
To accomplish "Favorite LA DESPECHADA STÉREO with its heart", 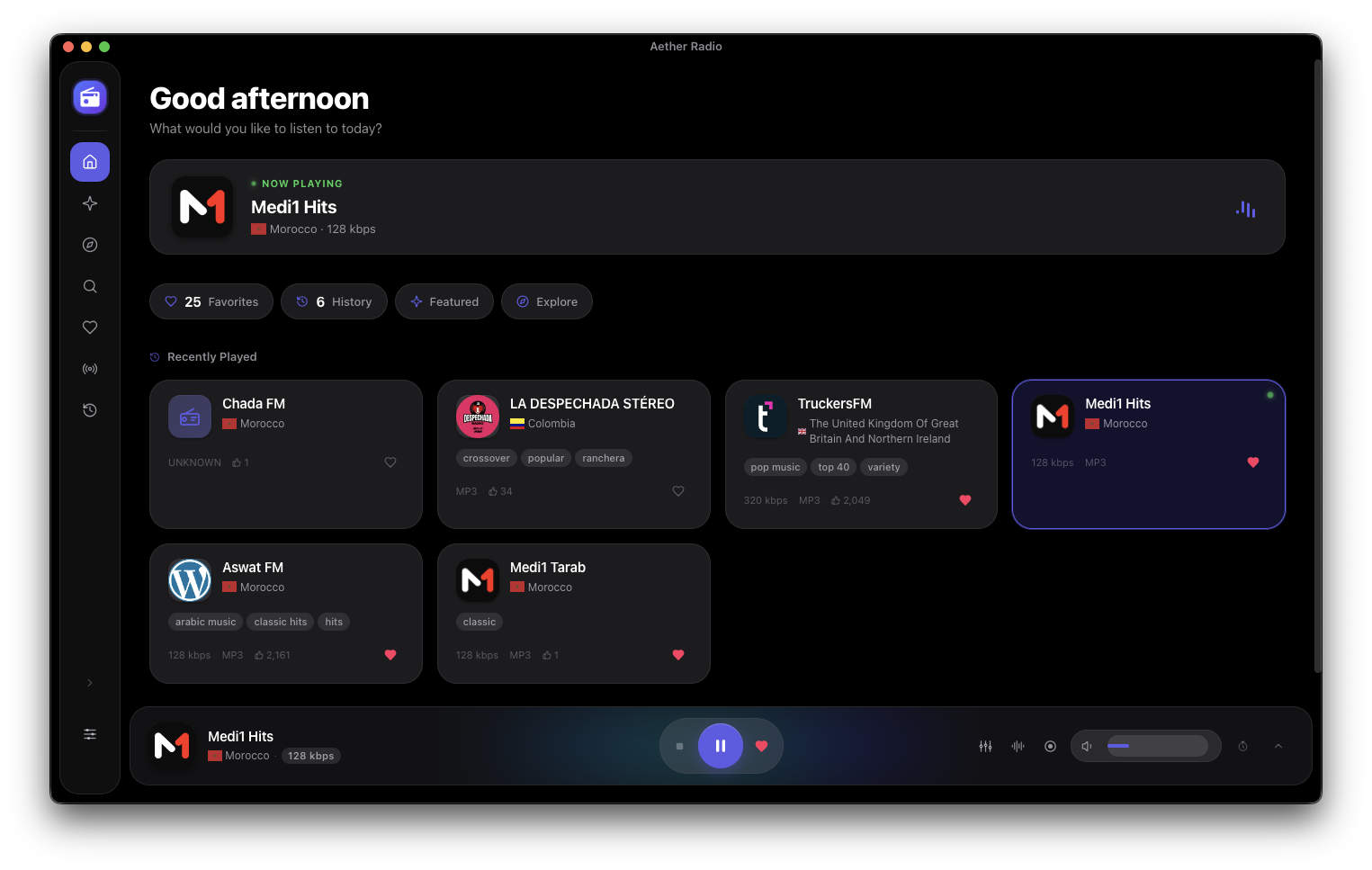I will (678, 491).
